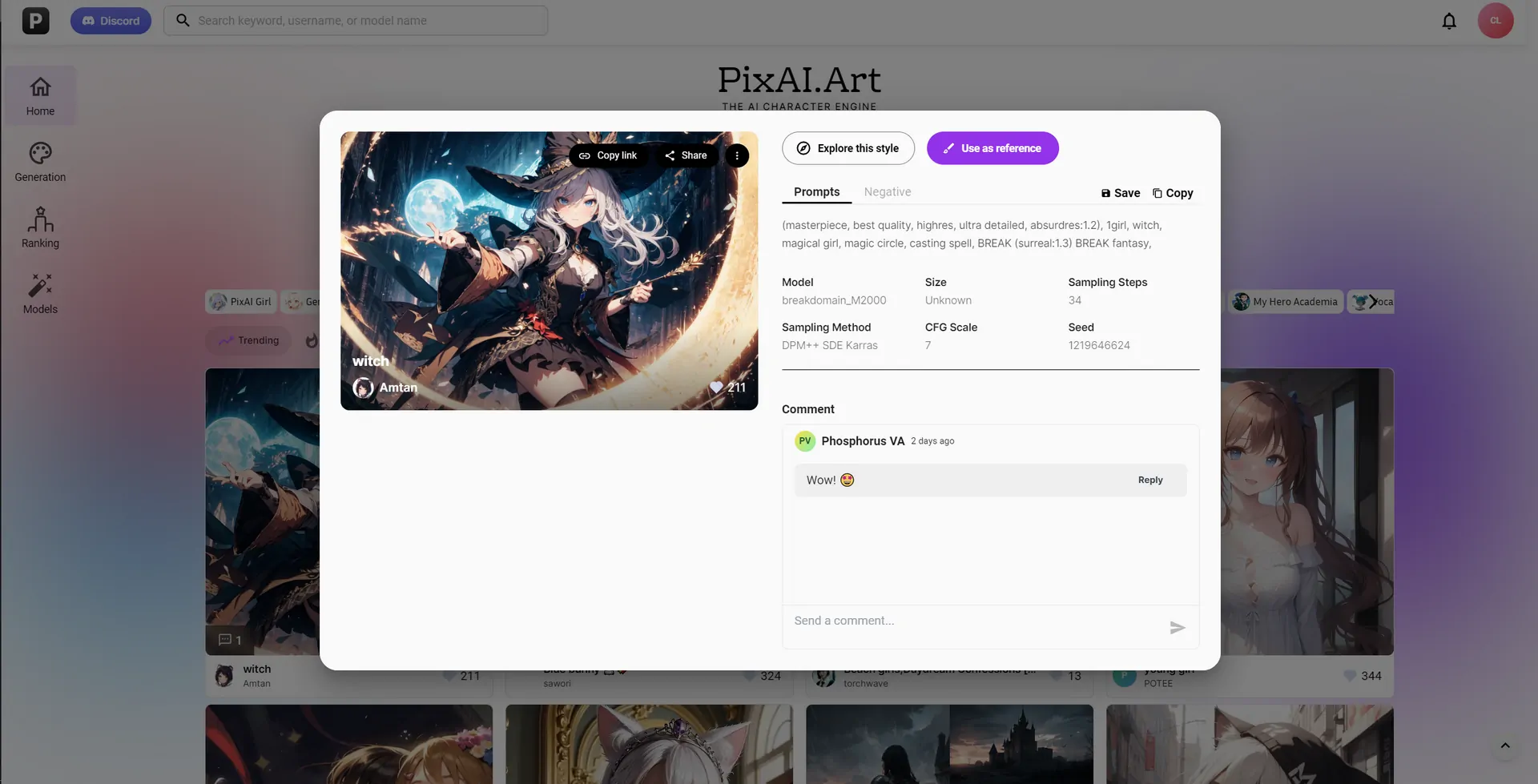The image size is (1538, 784).
Task: Copy the prompt text
Action: click(1173, 193)
